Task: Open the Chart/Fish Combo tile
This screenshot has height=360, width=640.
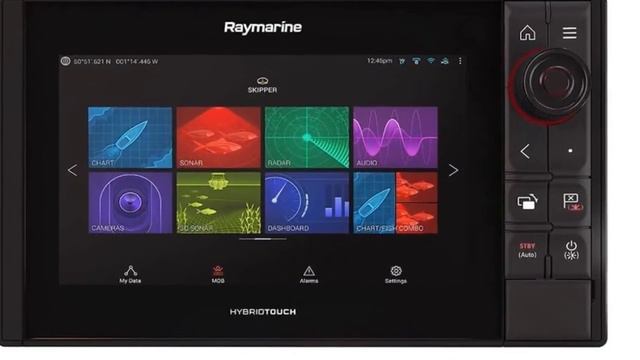Action: (x=396, y=203)
